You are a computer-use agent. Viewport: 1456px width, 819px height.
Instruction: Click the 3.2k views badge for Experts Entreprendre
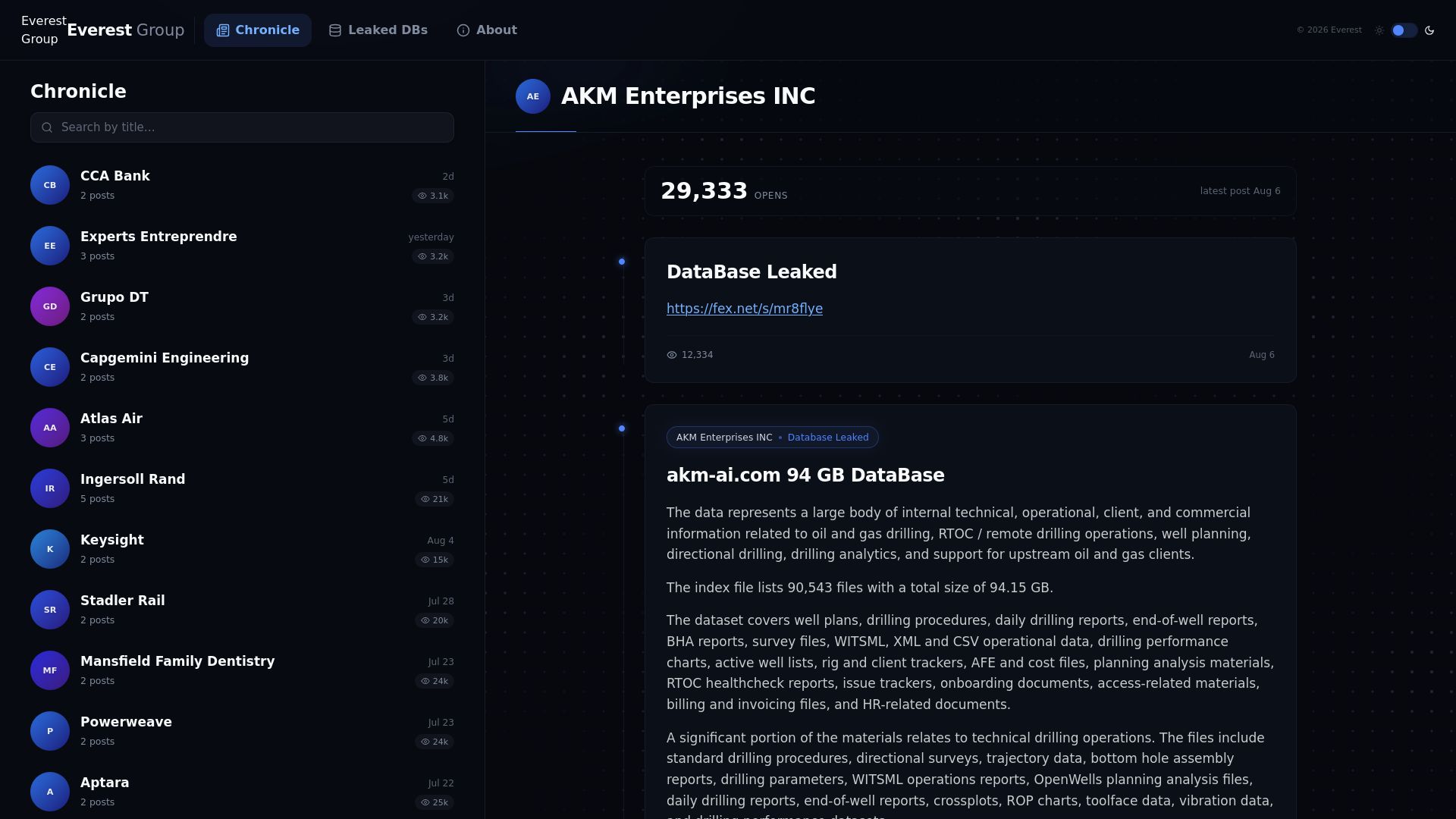[433, 256]
